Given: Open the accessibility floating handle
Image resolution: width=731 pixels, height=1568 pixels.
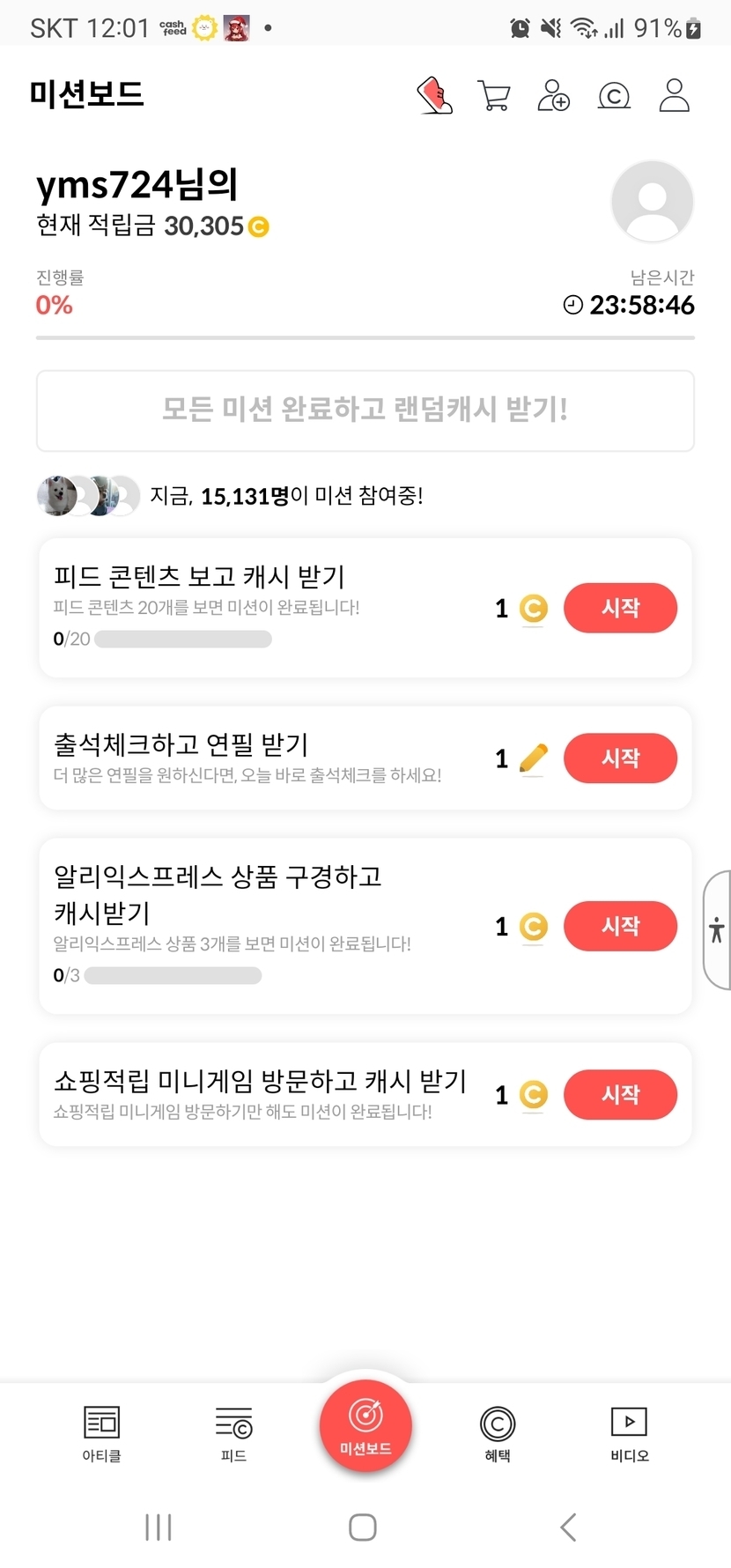Looking at the screenshot, I should click(x=717, y=929).
